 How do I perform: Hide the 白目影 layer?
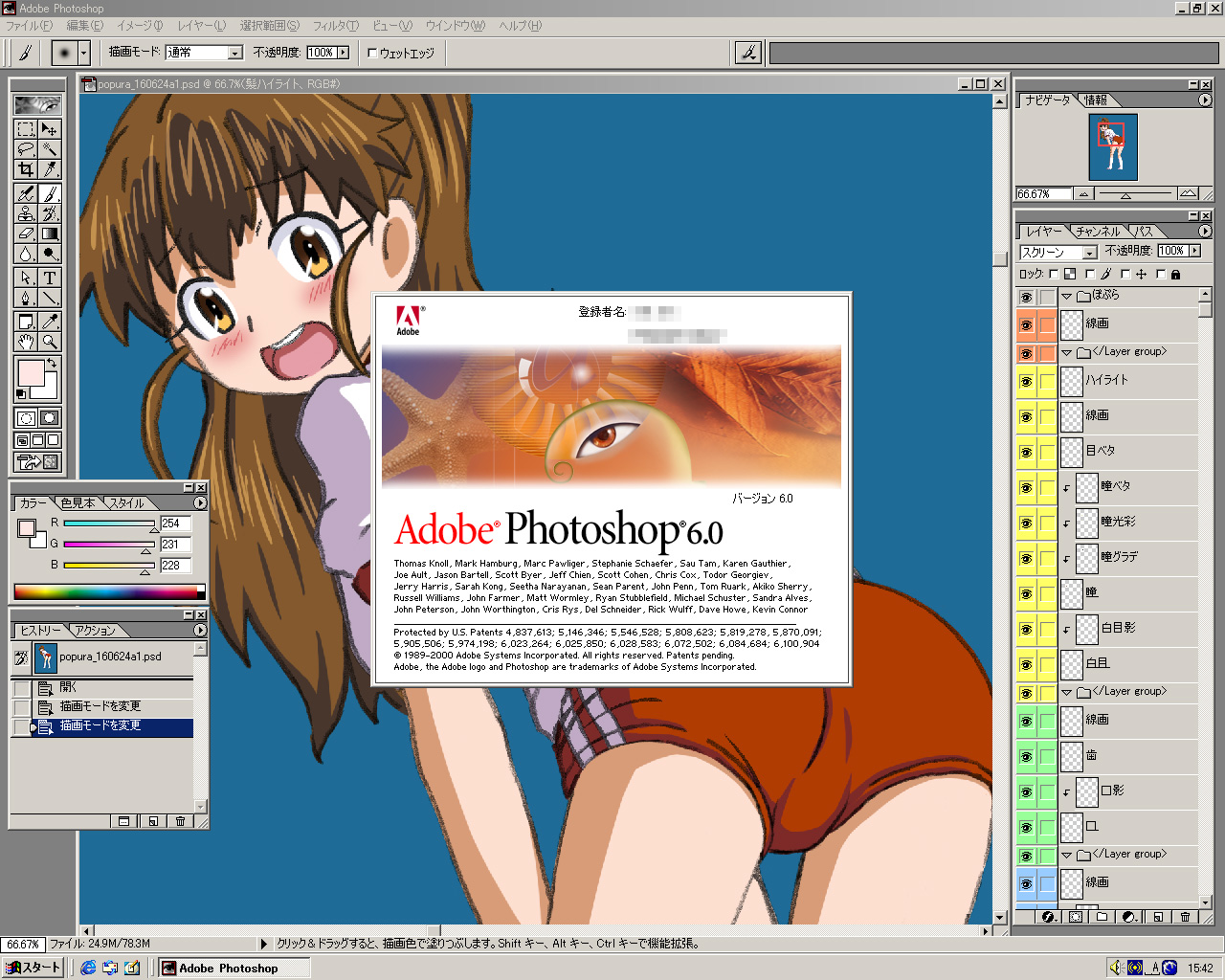1026,630
